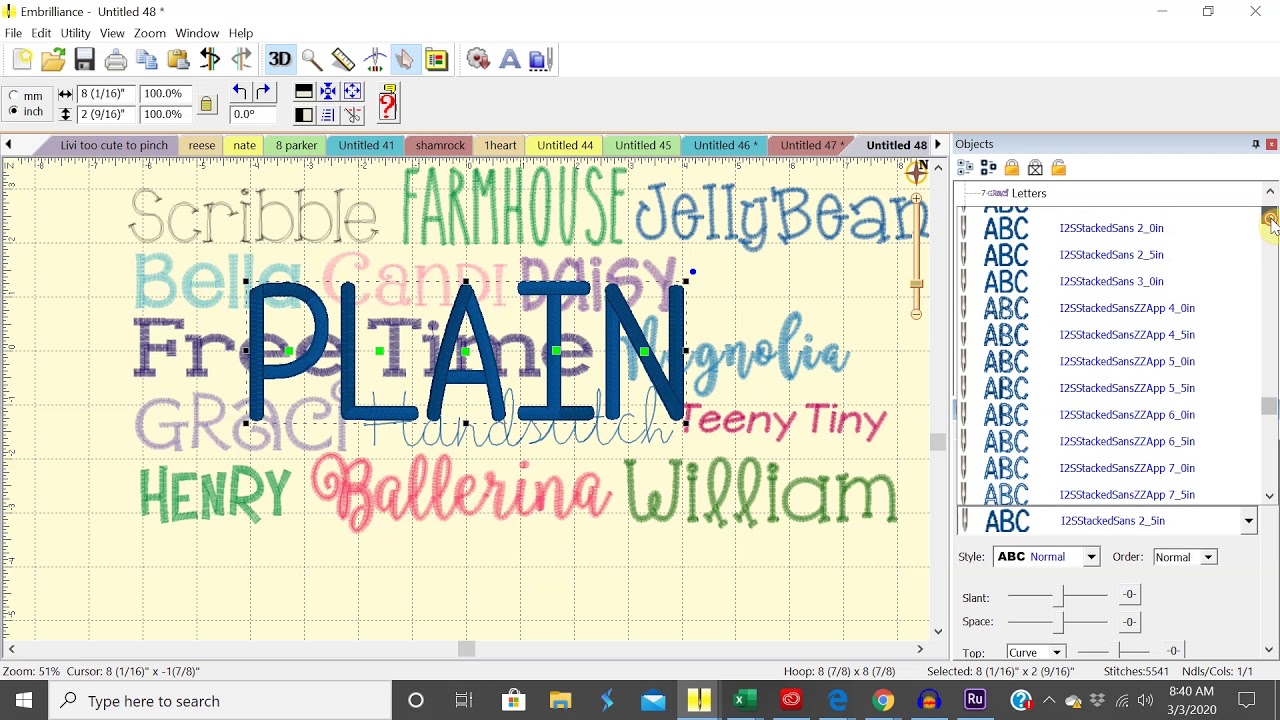The height and width of the screenshot is (720, 1280).
Task: Click the closed padlock lock icon in Objects
Action: pos(1012,168)
